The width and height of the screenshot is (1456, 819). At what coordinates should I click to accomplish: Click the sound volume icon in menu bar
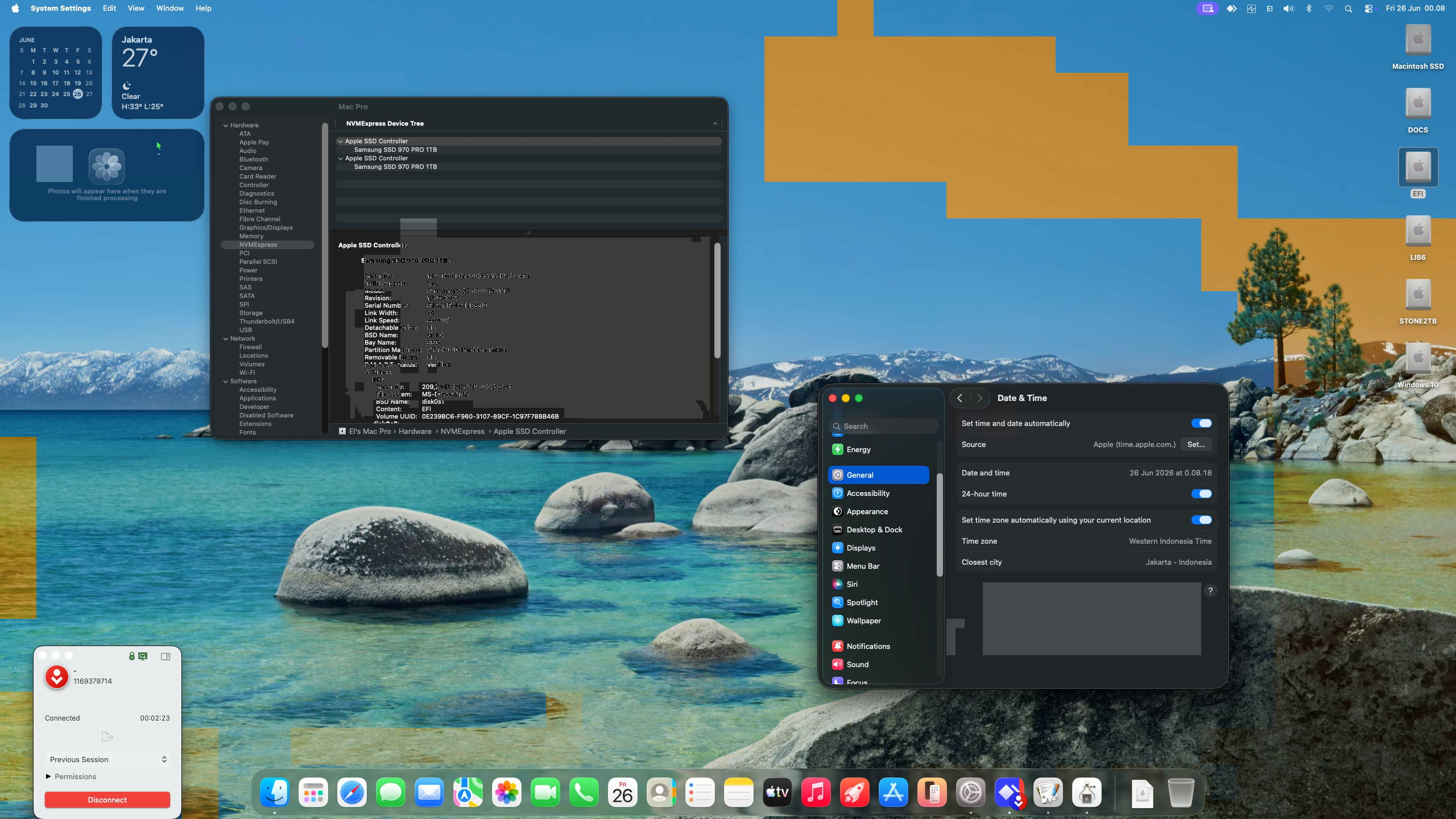pyautogui.click(x=1289, y=9)
